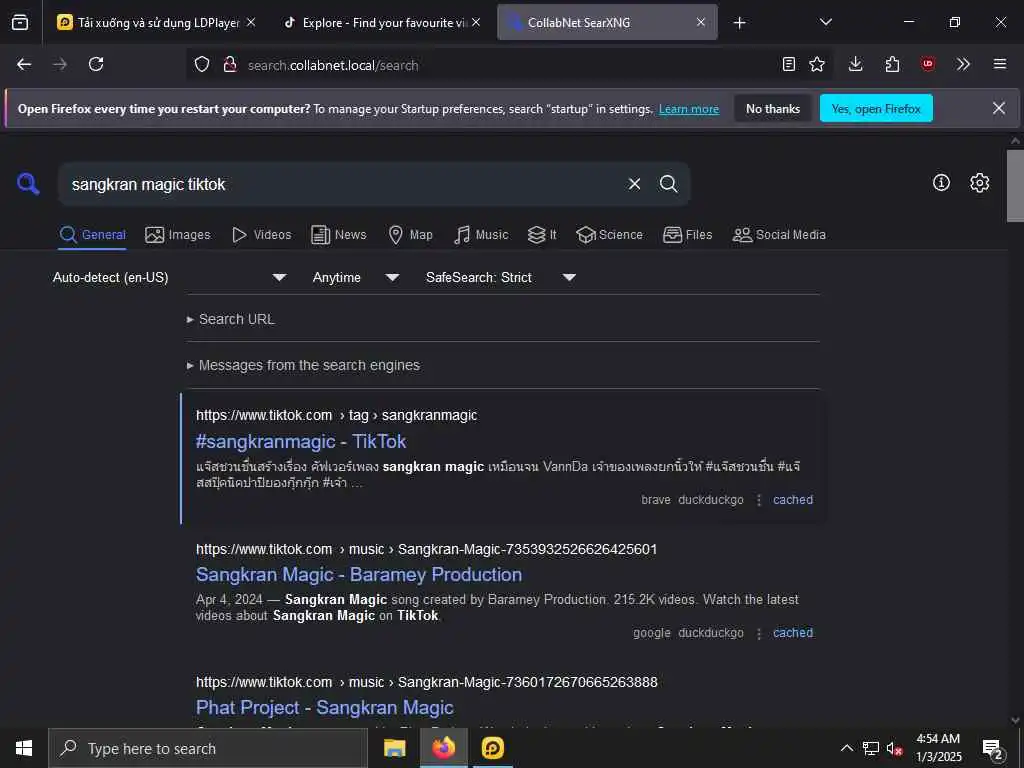Bookmark this page with star icon
The height and width of the screenshot is (768, 1024).
[x=817, y=64]
